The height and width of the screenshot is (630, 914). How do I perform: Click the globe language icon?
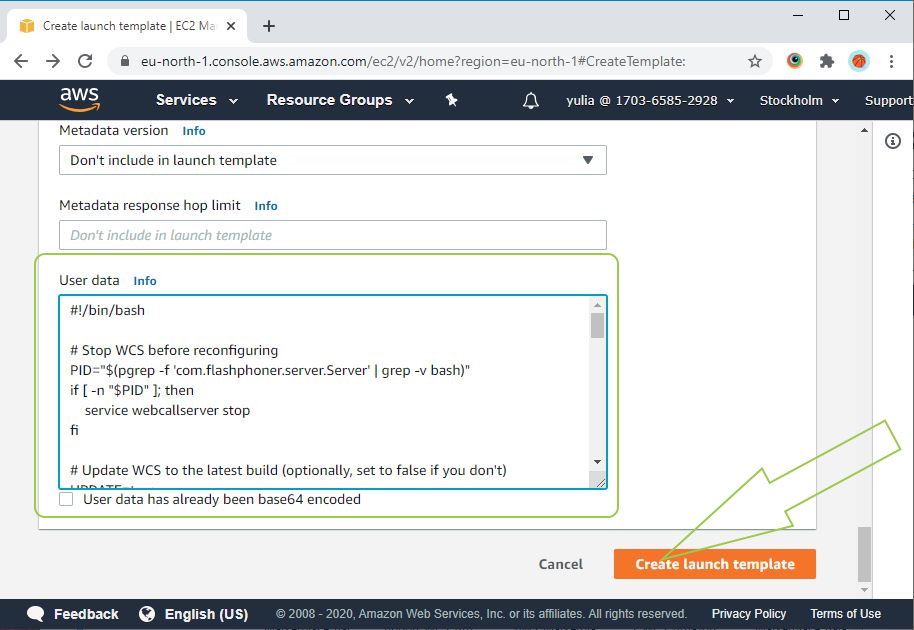click(147, 614)
